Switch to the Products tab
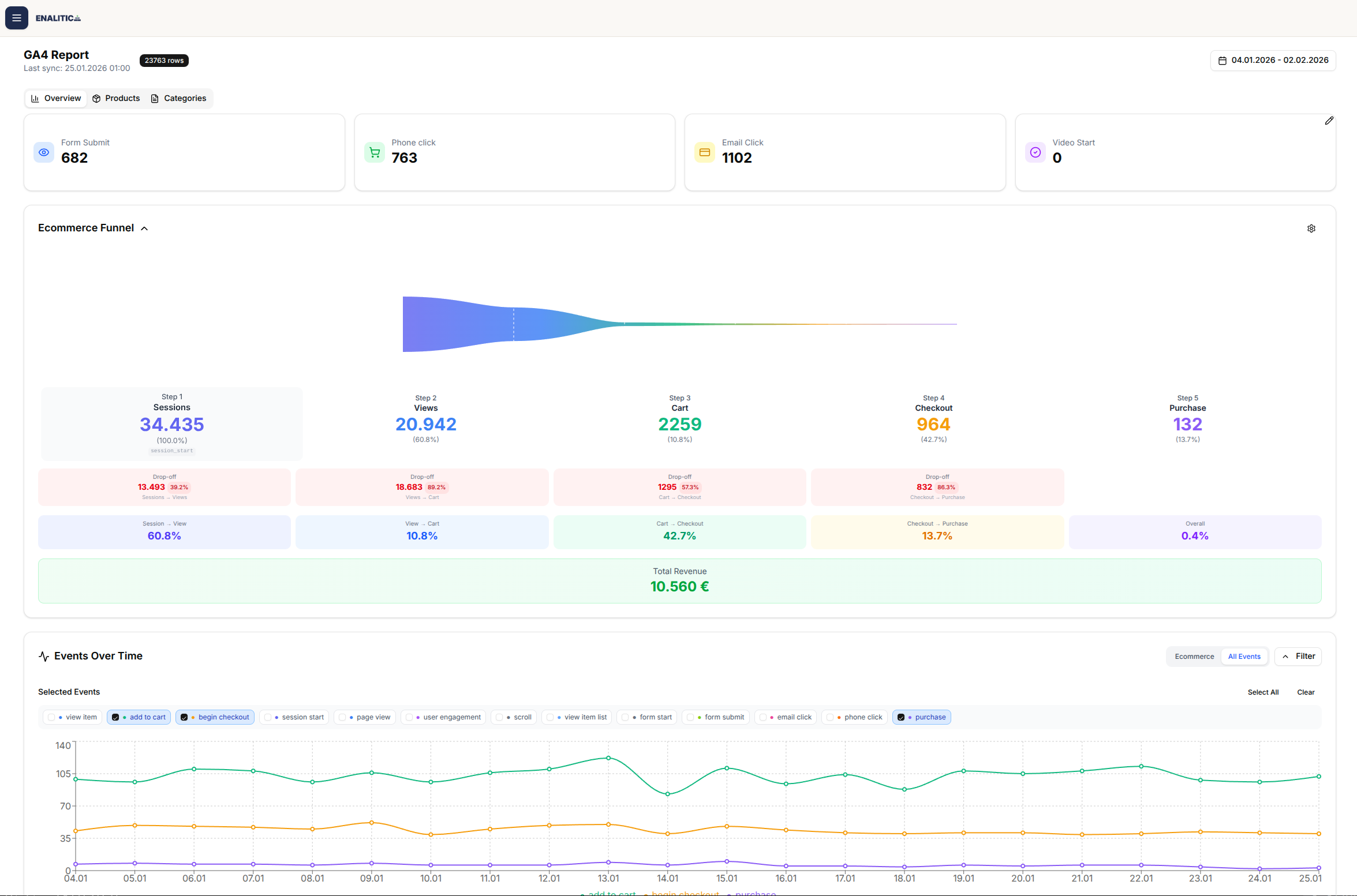The image size is (1357, 896). click(x=116, y=98)
